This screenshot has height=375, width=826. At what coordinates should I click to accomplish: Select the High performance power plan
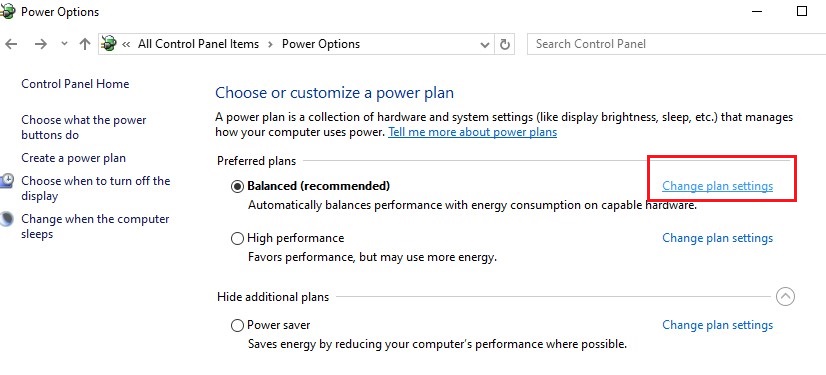238,239
